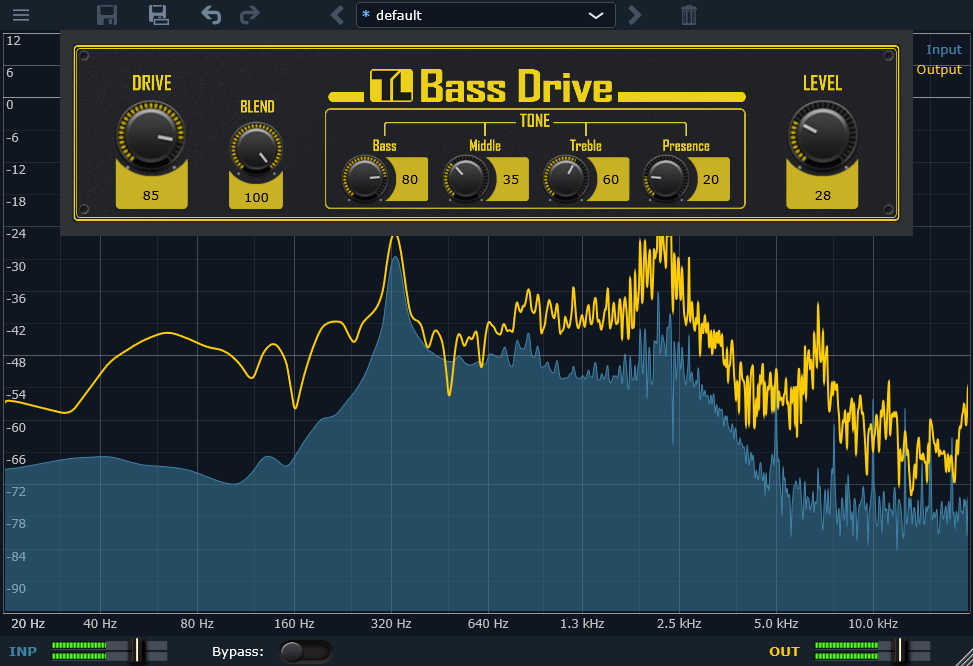Click the BLEND label
The image size is (973, 666).
[257, 107]
